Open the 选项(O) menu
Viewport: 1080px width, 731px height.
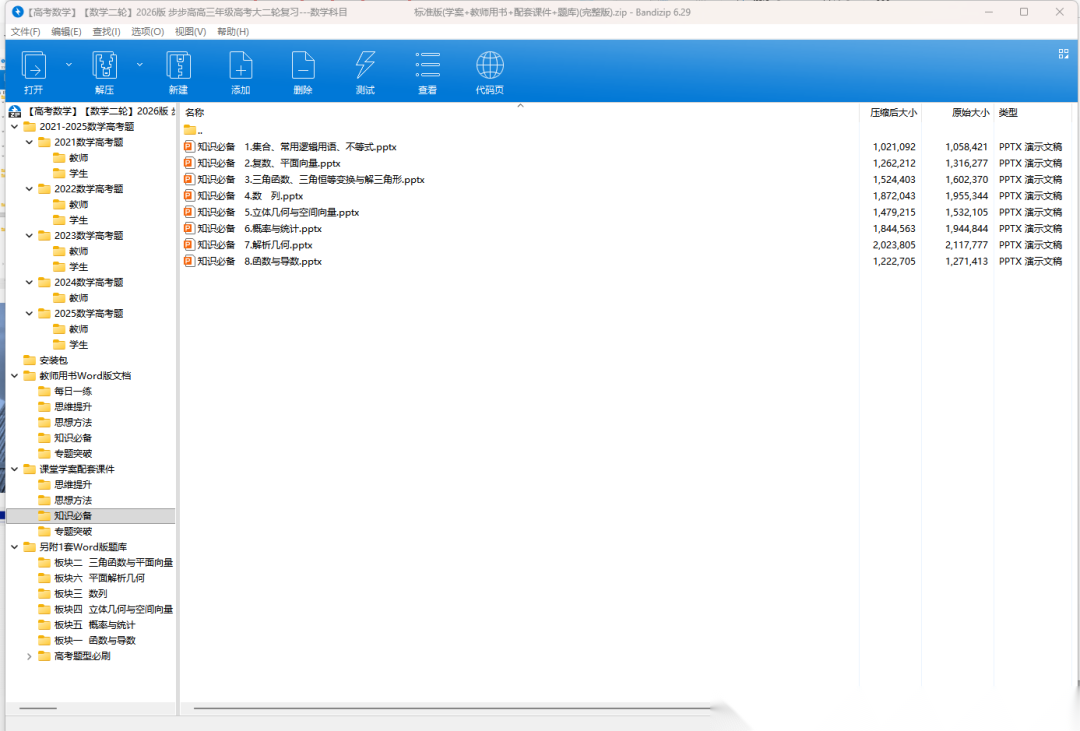tap(148, 32)
